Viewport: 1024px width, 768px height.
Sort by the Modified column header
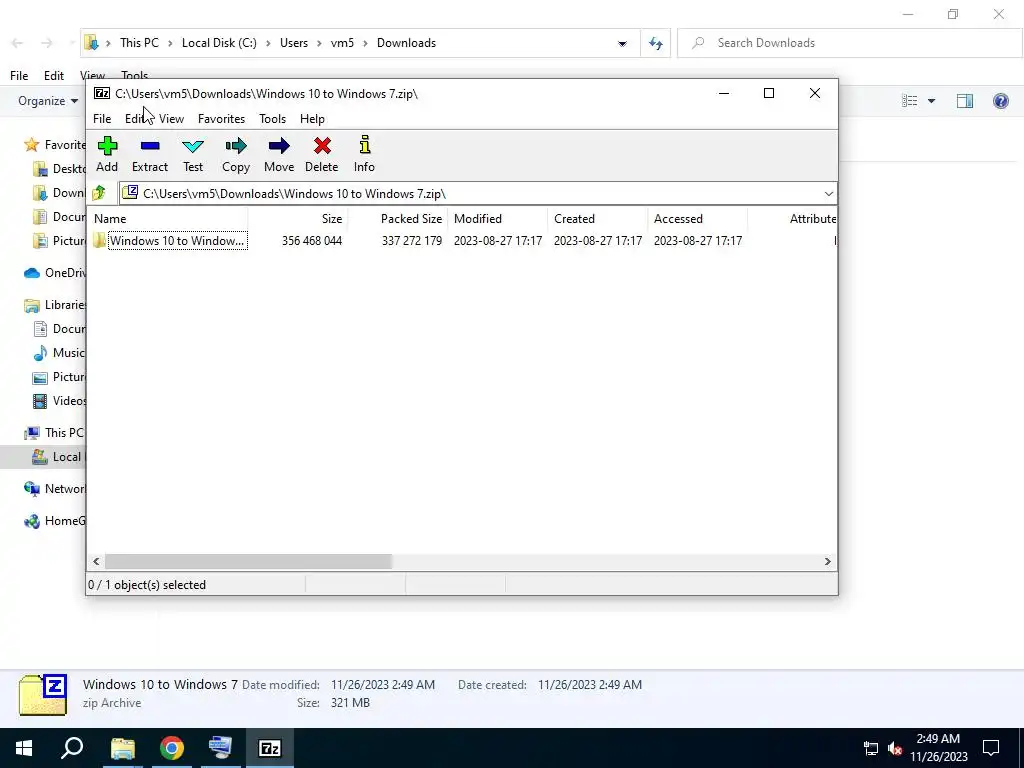click(x=498, y=219)
